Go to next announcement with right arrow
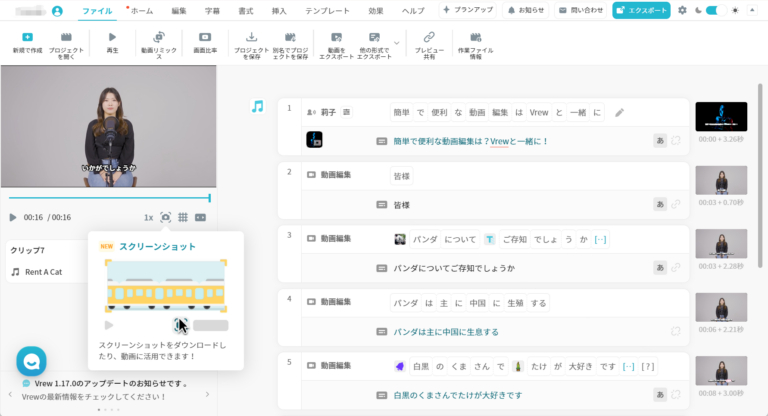Screen dimensions: 768x416 click(208, 394)
